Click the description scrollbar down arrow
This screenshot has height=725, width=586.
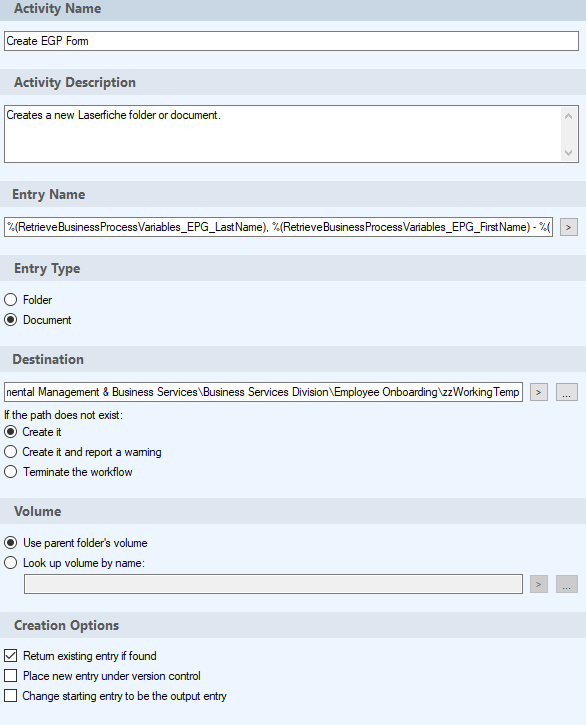tap(569, 153)
